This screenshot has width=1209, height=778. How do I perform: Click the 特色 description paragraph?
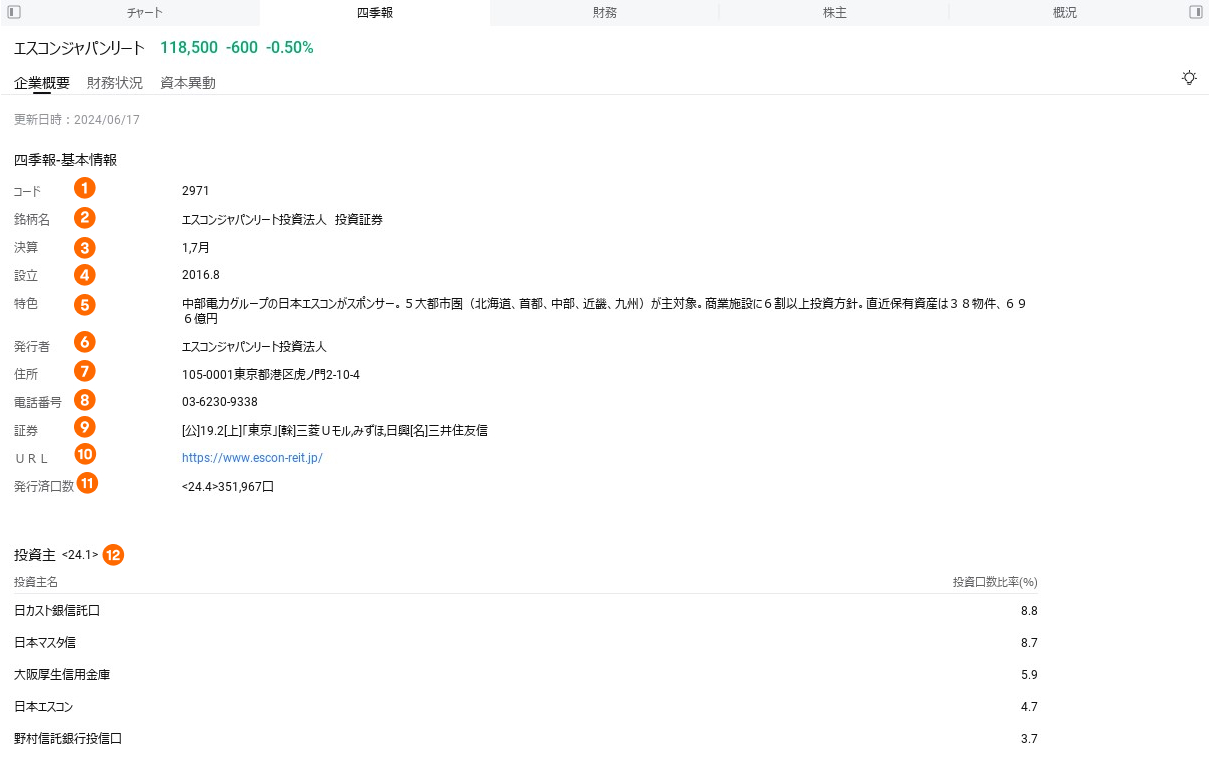pos(604,311)
